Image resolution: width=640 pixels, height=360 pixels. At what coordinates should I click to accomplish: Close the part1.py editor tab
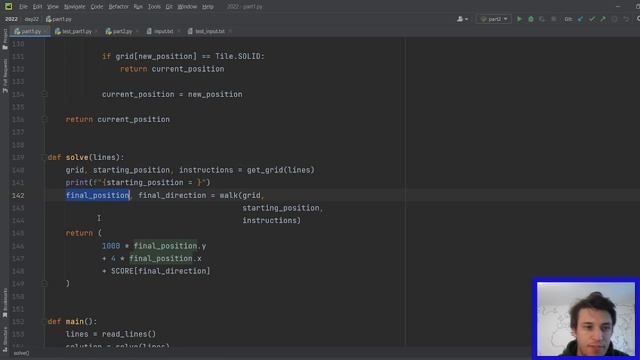[x=45, y=31]
